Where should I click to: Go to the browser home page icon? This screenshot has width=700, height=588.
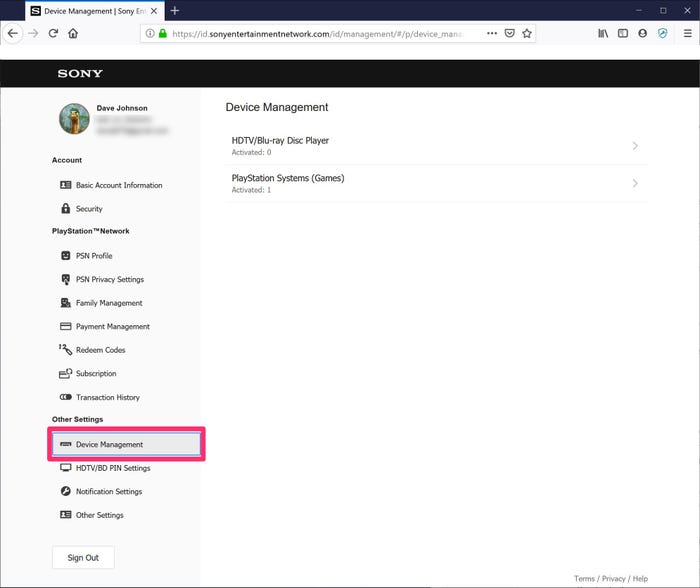tap(73, 33)
